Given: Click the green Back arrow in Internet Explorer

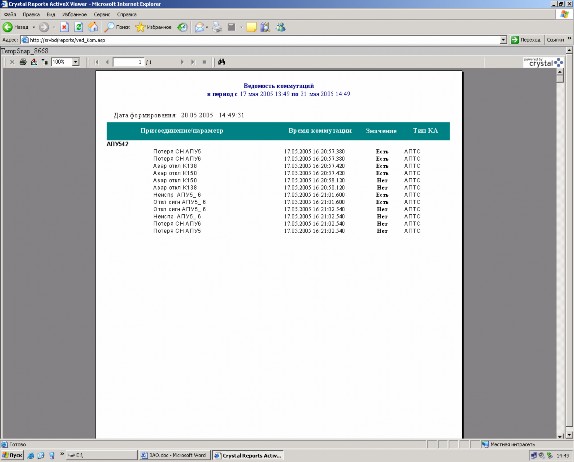Looking at the screenshot, I should tap(8, 27).
